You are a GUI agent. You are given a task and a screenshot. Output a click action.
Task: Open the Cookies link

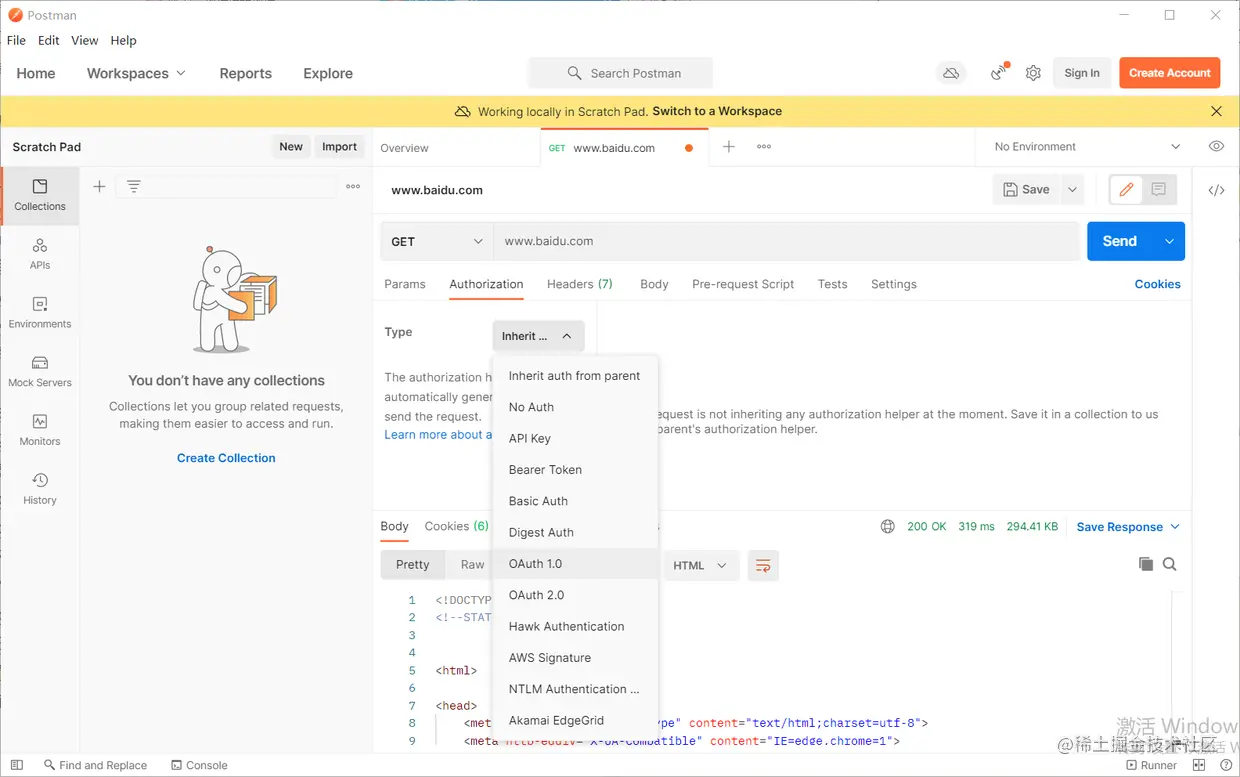click(1157, 284)
